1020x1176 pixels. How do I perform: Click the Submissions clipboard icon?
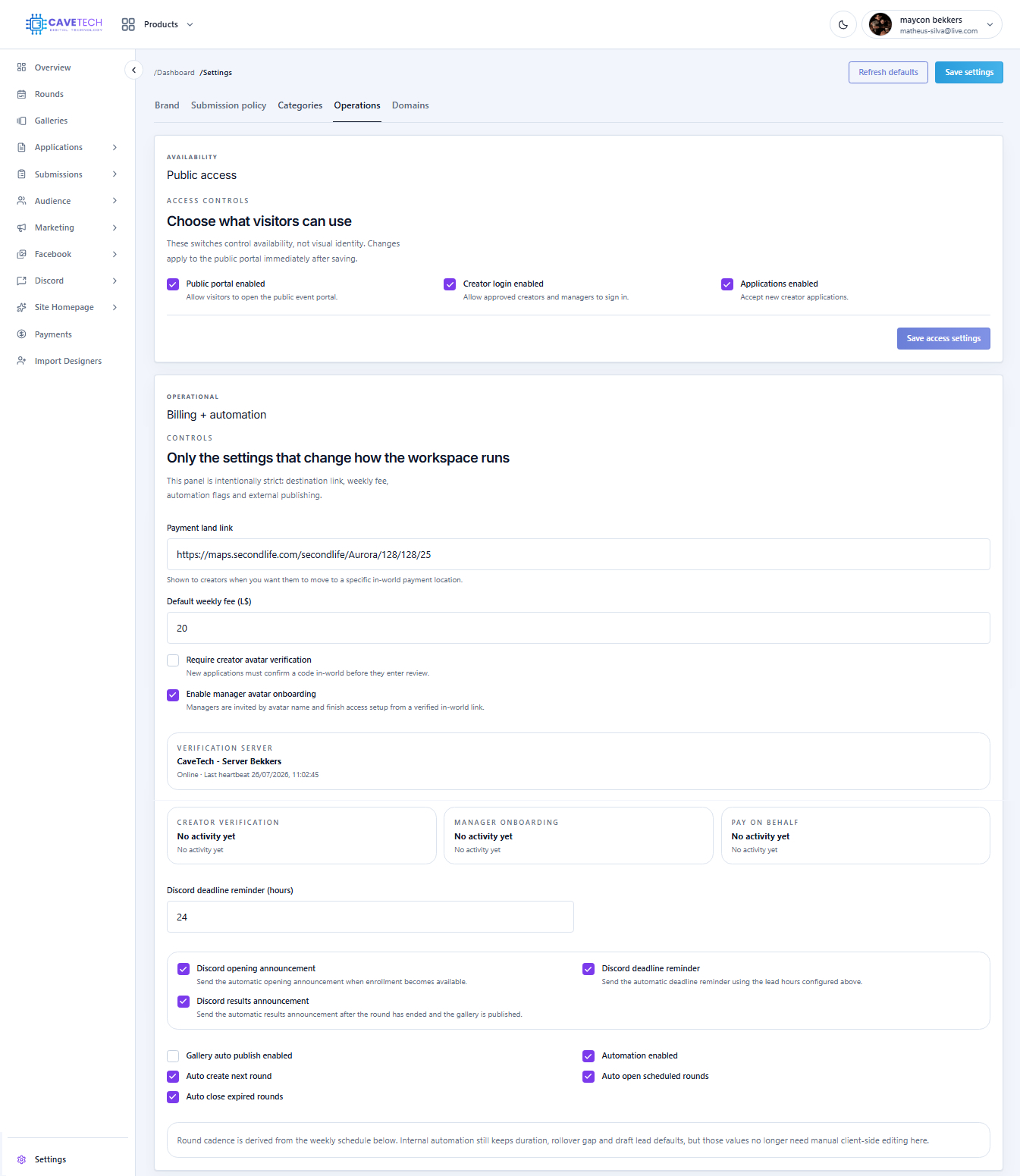click(21, 174)
